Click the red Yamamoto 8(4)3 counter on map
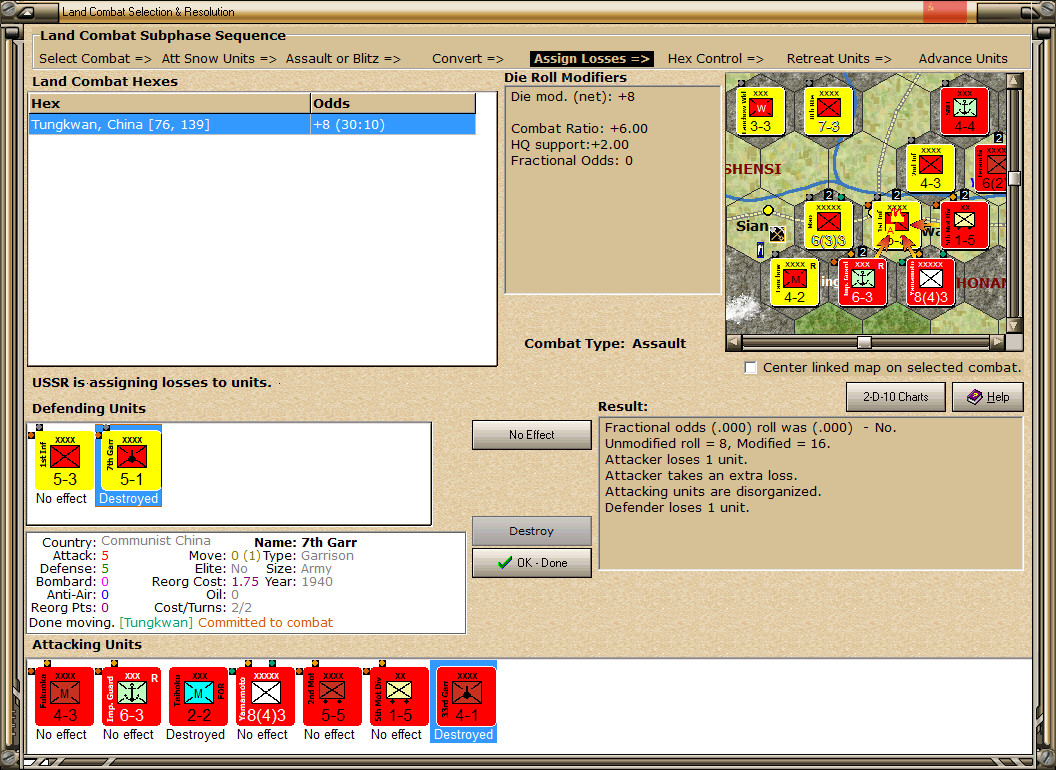Image resolution: width=1056 pixels, height=770 pixels. point(931,282)
